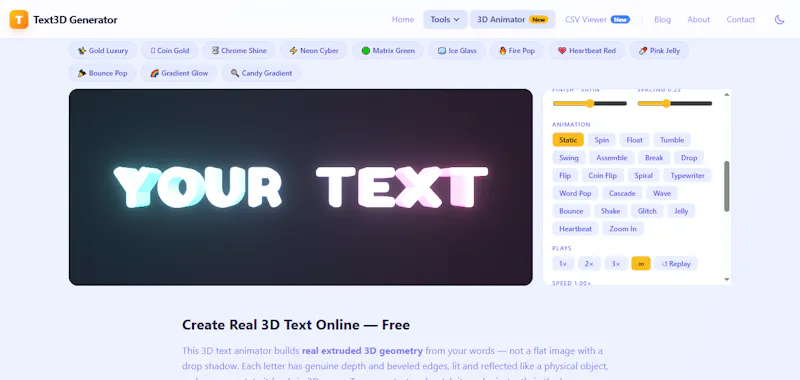Click the 'Create Real 3D Text Online — Free' heading
The image size is (800, 380).
point(296,325)
